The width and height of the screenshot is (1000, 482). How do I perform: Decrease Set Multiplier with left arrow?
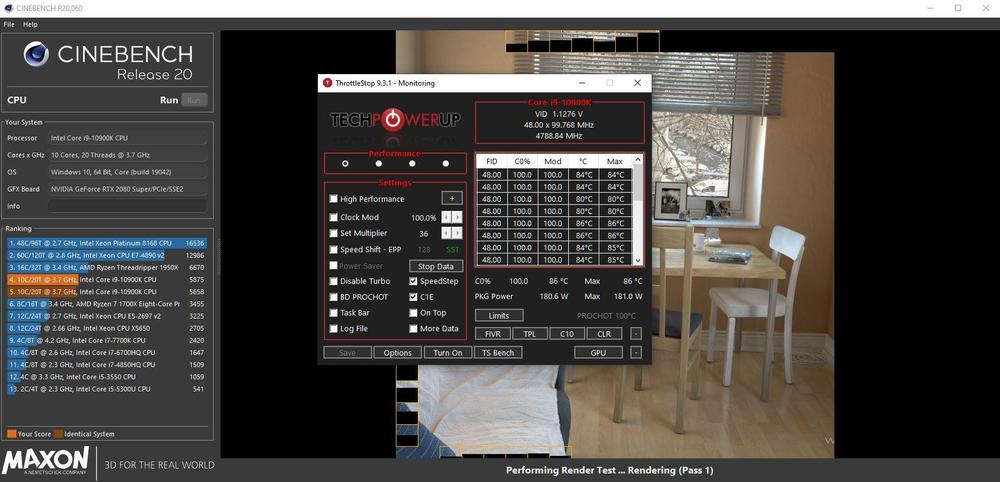[447, 233]
